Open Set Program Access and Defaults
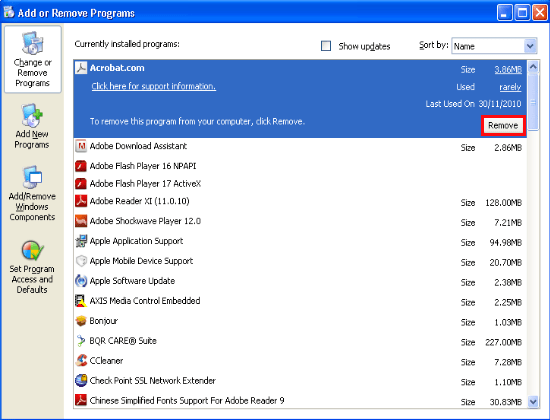Image resolution: width=550 pixels, height=420 pixels. coord(32,267)
